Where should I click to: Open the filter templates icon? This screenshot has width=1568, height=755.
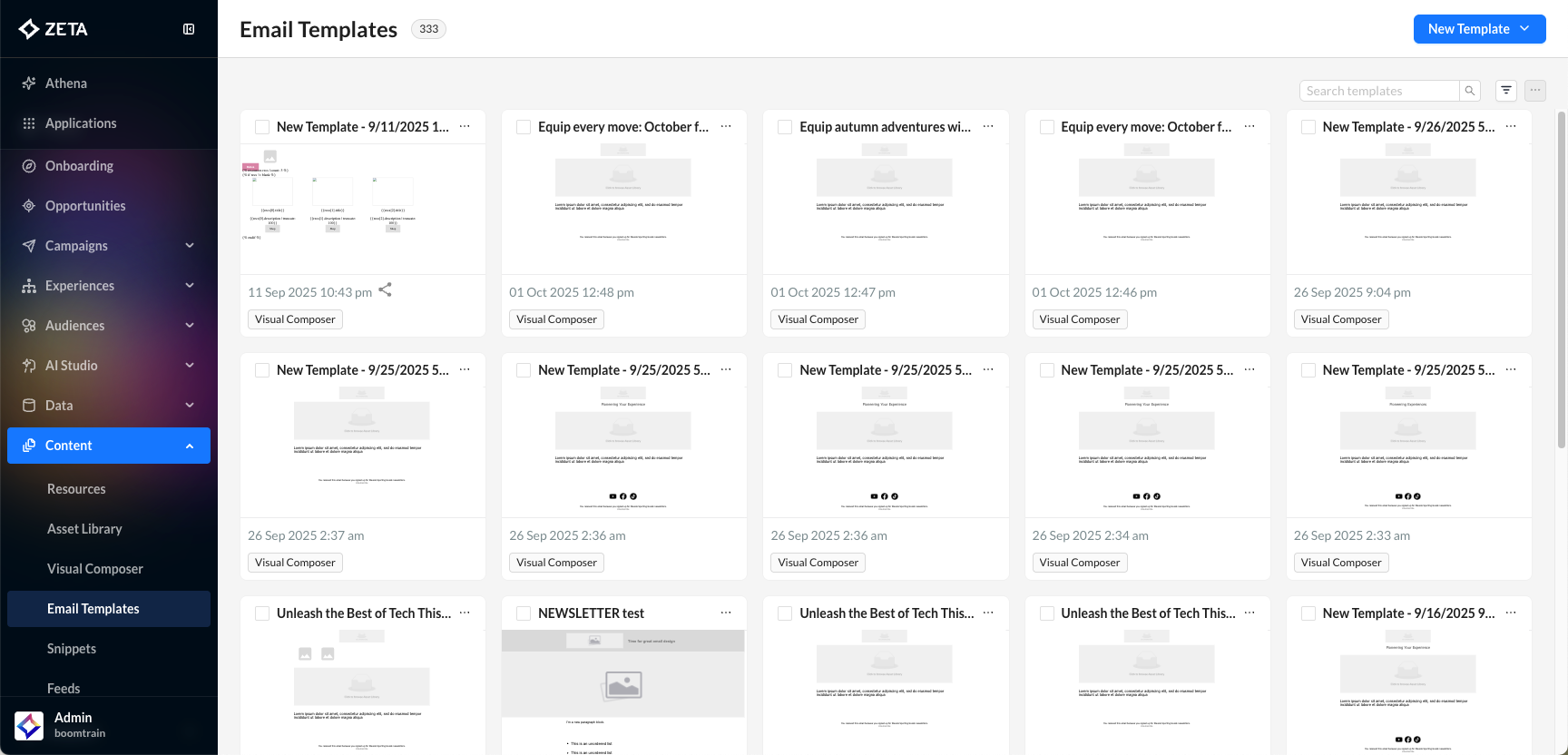(1506, 91)
